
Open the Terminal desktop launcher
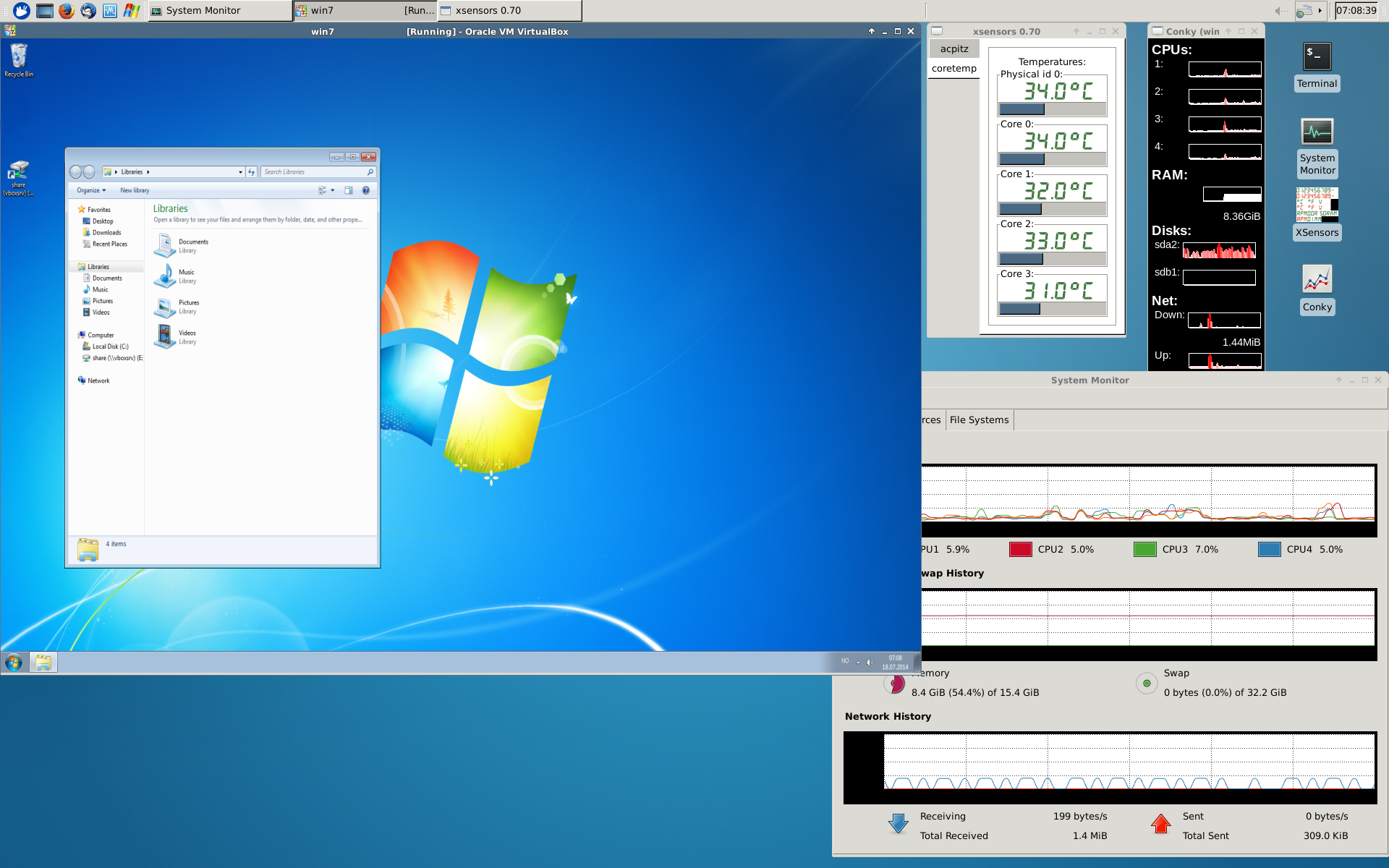[1317, 57]
